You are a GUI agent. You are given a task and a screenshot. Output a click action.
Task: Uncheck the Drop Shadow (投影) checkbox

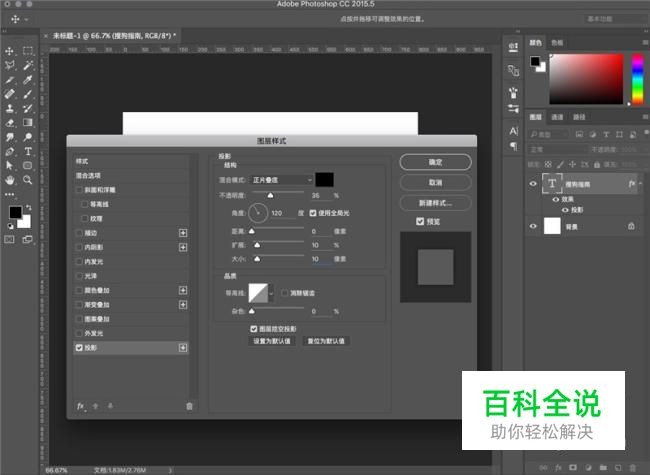79,348
